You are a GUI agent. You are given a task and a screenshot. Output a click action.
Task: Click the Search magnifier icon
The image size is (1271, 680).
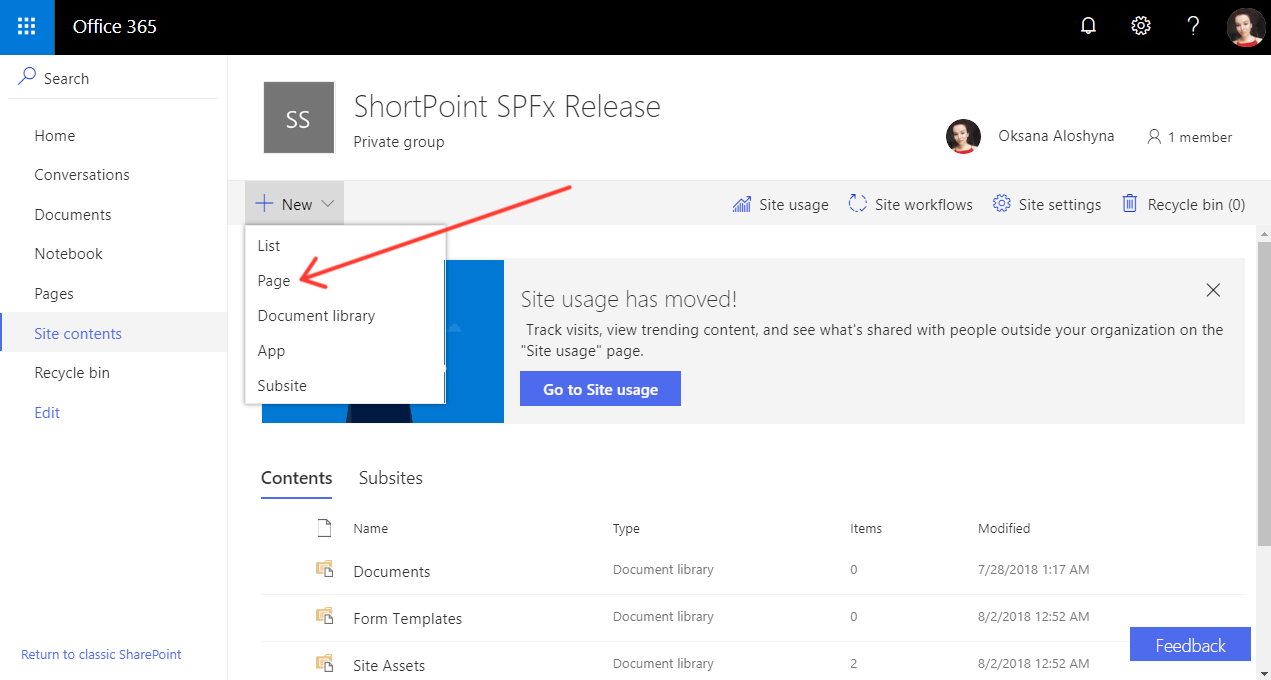24,77
